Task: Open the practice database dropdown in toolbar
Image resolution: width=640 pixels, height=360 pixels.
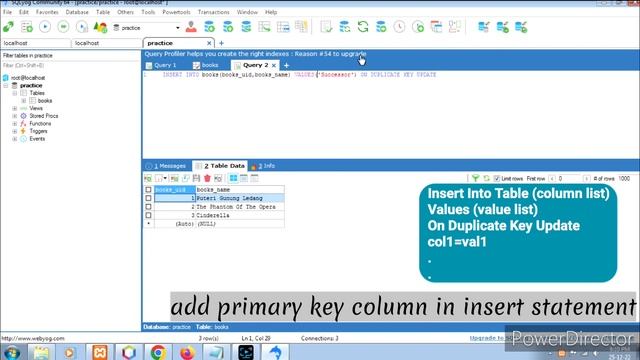Action: point(178,28)
